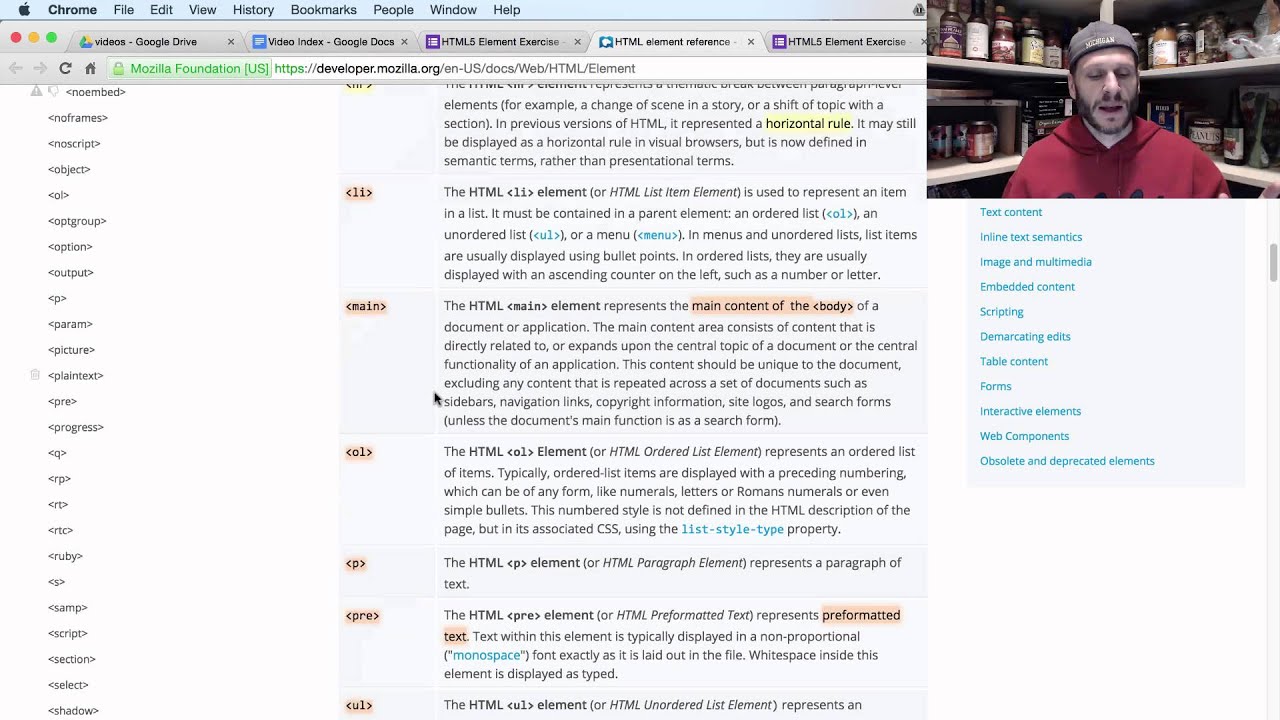Viewport: 1280px width, 720px height.
Task: Jump to Inline text semantics section
Action: coord(1031,237)
